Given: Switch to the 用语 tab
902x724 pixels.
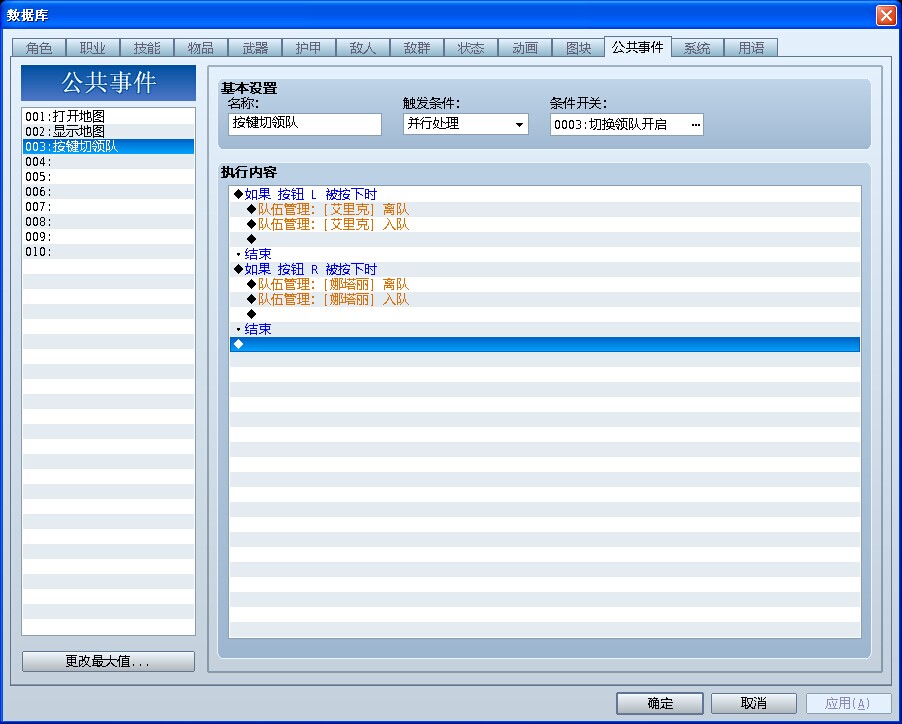Looking at the screenshot, I should pos(751,47).
